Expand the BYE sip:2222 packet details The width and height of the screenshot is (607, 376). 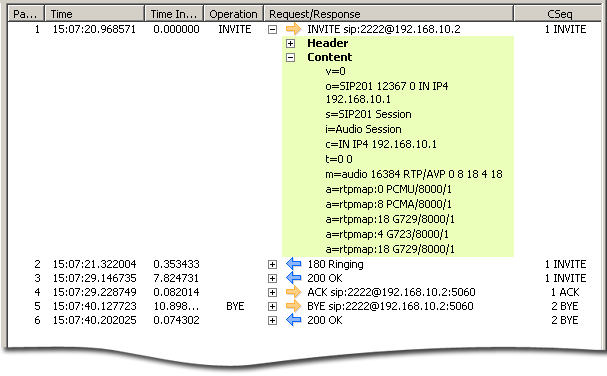pyautogui.click(x=273, y=306)
